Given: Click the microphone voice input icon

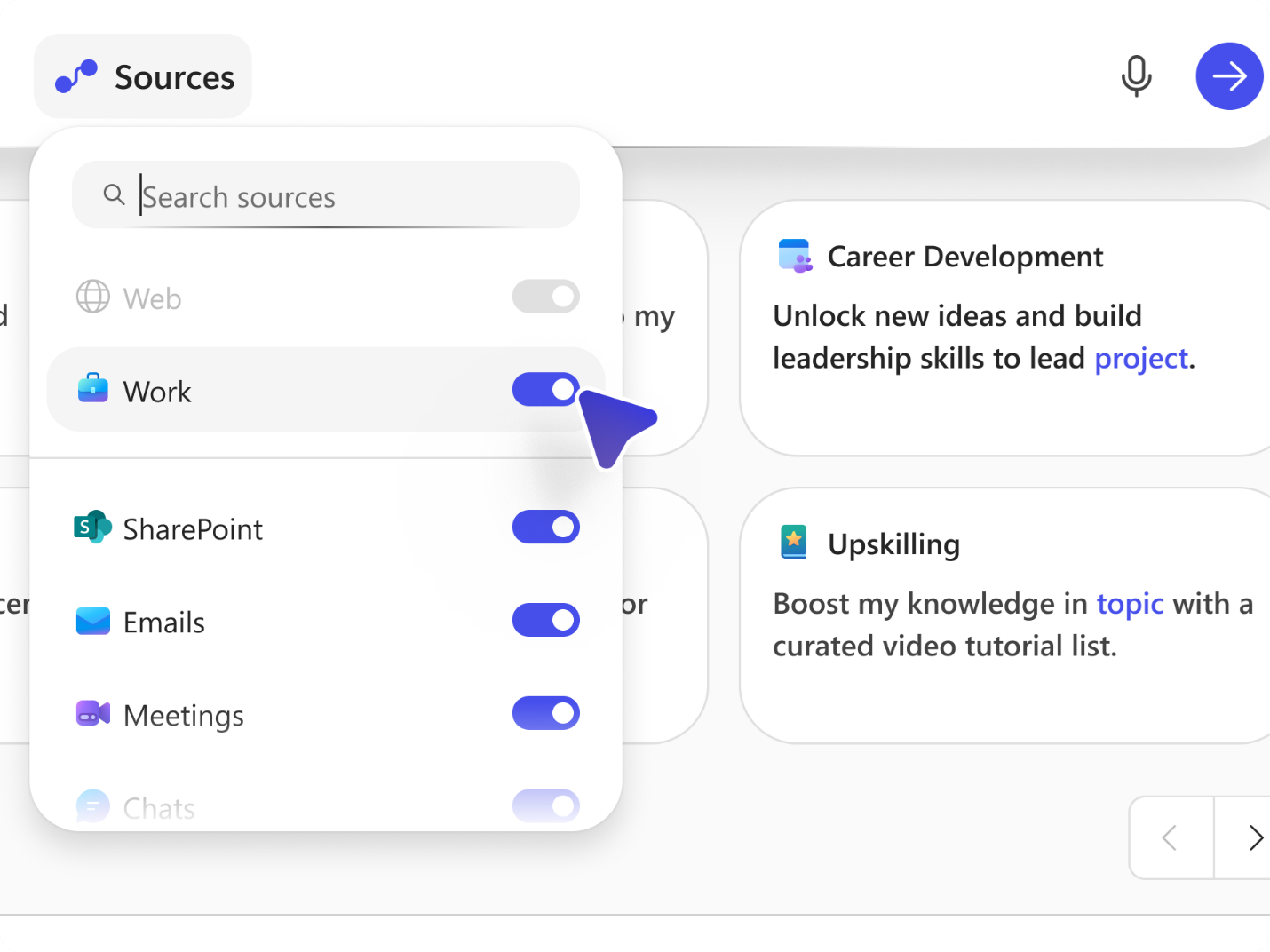Looking at the screenshot, I should pos(1136,76).
